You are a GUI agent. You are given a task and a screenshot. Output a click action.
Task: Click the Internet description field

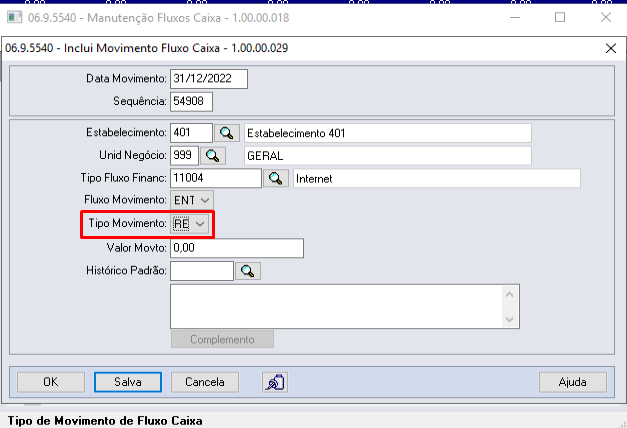[437, 178]
